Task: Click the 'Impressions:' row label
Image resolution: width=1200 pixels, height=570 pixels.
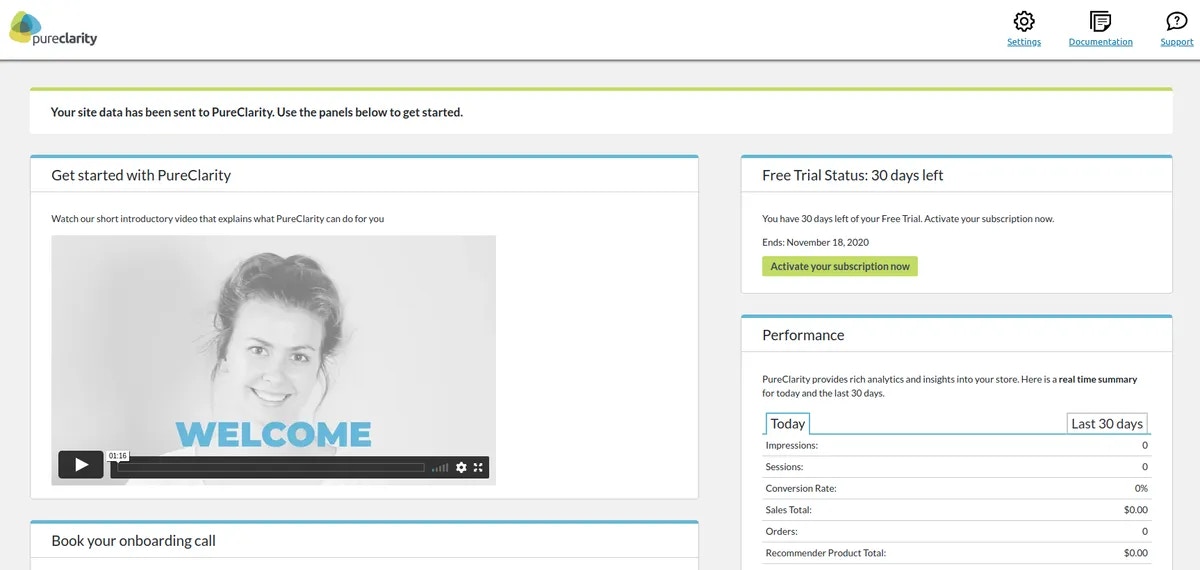Action: coord(792,445)
